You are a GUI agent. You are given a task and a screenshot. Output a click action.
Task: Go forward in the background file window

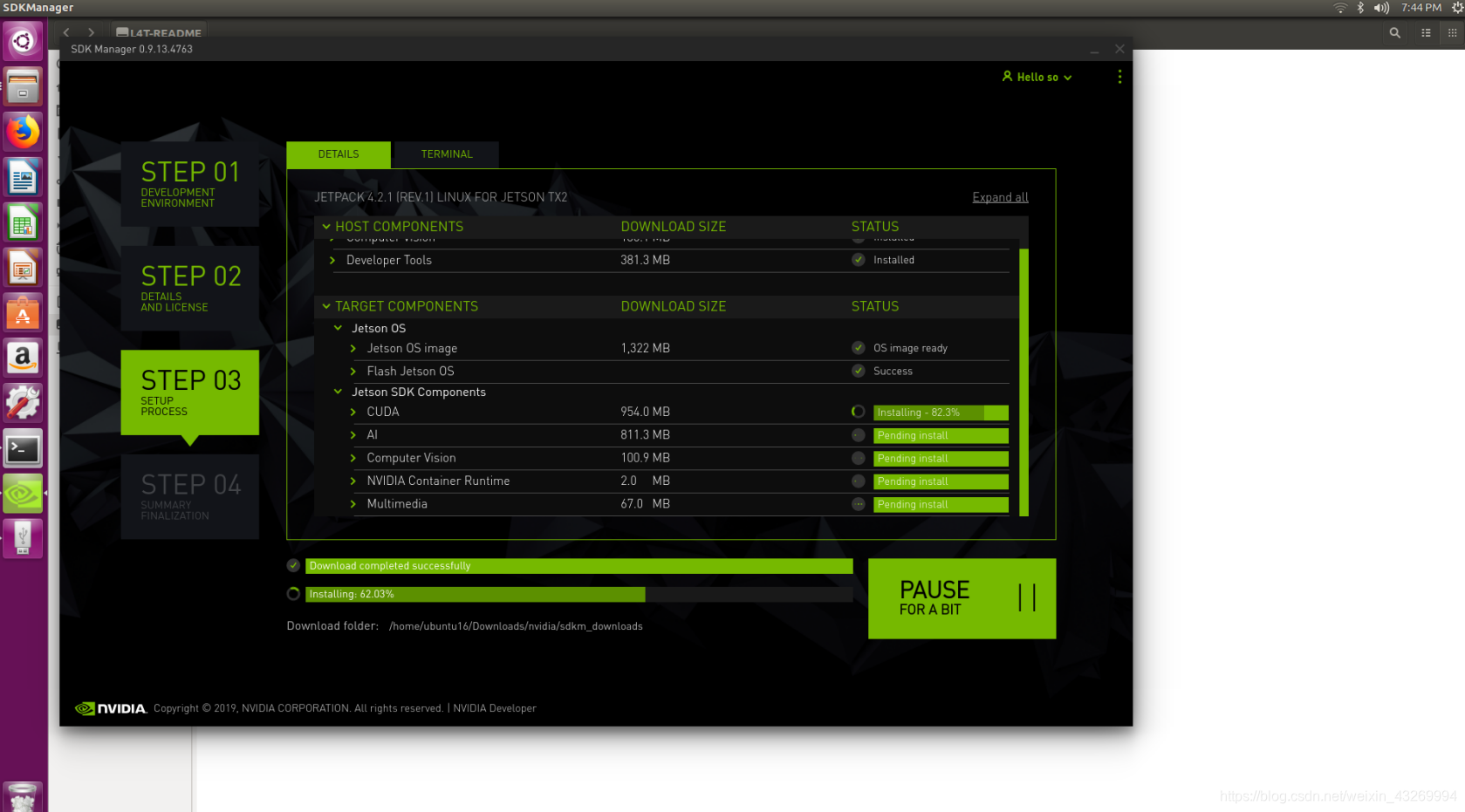tap(91, 32)
